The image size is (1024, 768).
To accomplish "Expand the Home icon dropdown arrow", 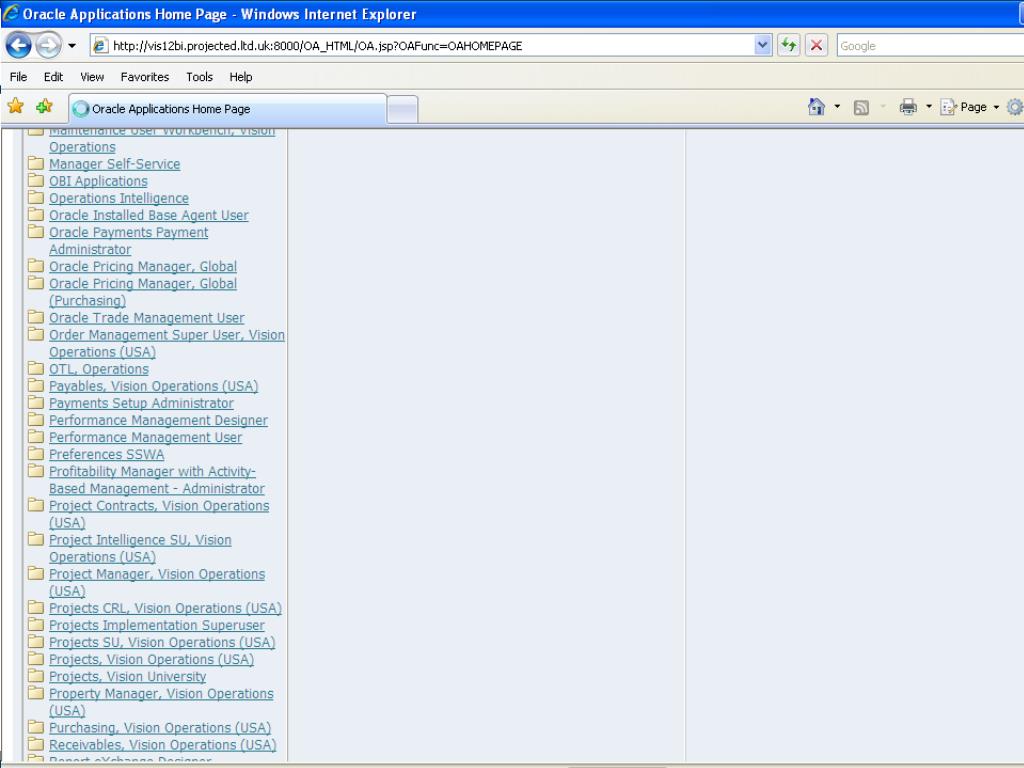I will click(837, 106).
